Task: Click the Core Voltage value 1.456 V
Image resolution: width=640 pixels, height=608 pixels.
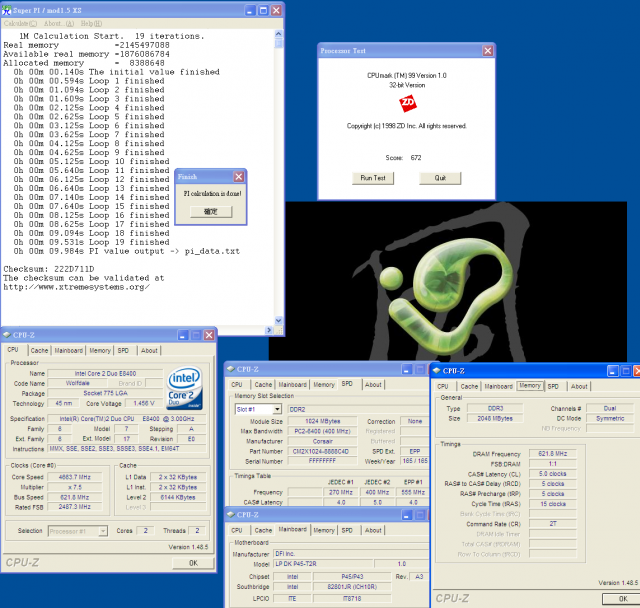Action: coord(144,403)
